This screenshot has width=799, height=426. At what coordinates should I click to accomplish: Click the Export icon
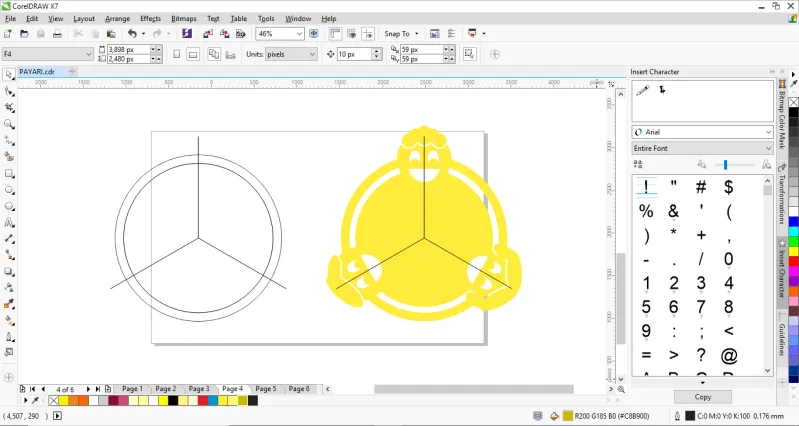(x=224, y=34)
